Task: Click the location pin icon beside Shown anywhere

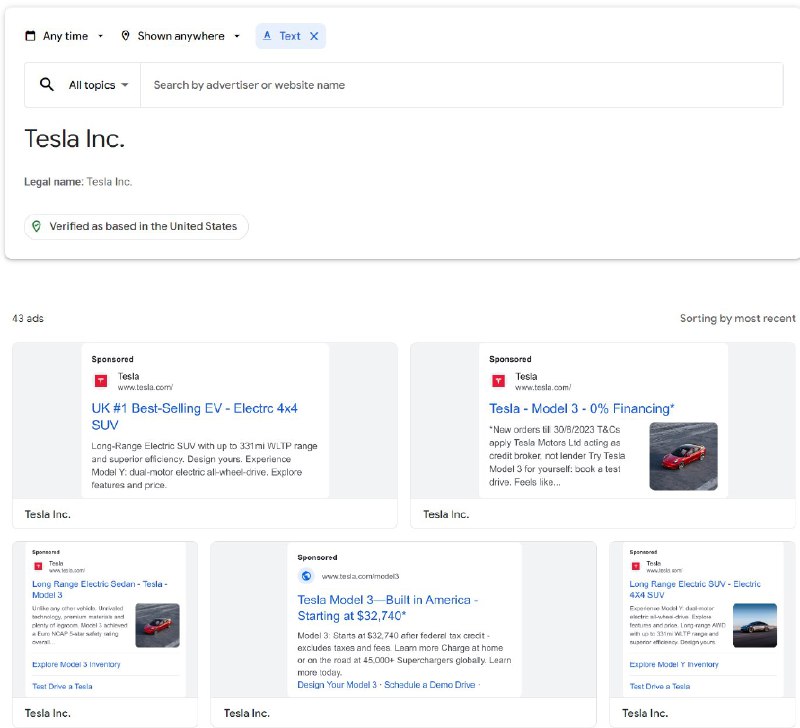Action: pos(125,36)
